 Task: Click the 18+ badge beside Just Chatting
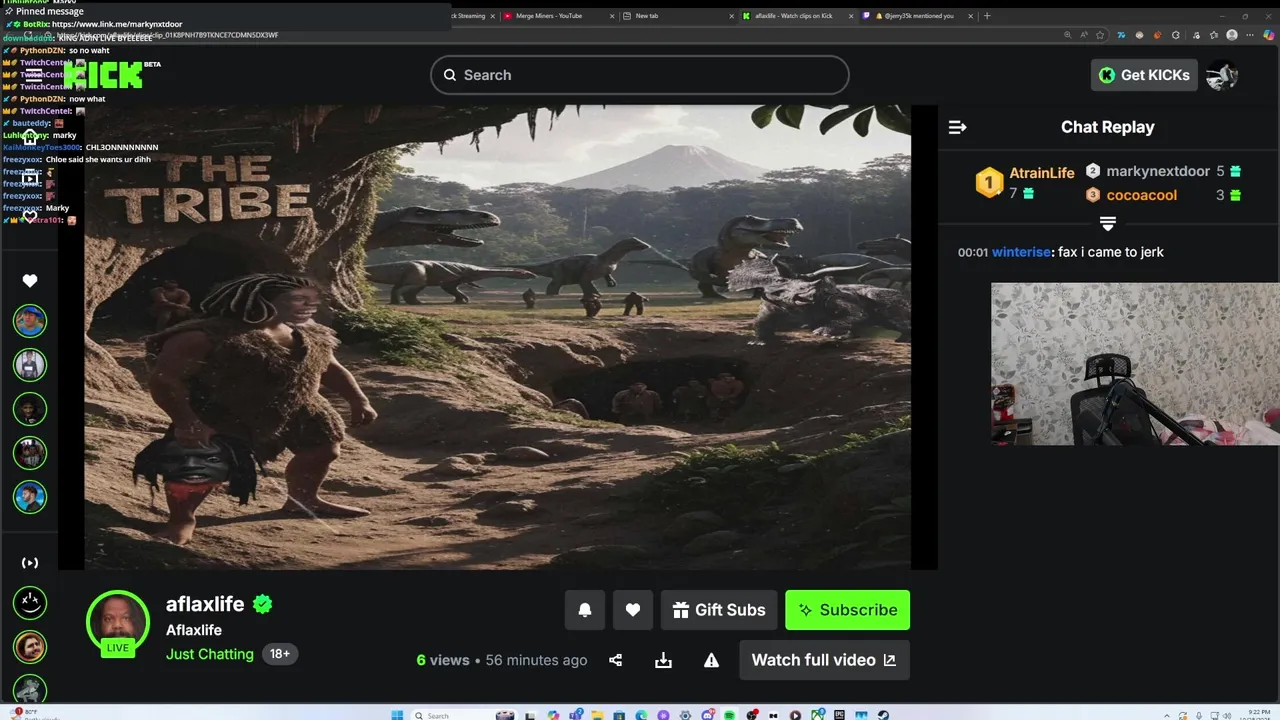click(x=280, y=654)
